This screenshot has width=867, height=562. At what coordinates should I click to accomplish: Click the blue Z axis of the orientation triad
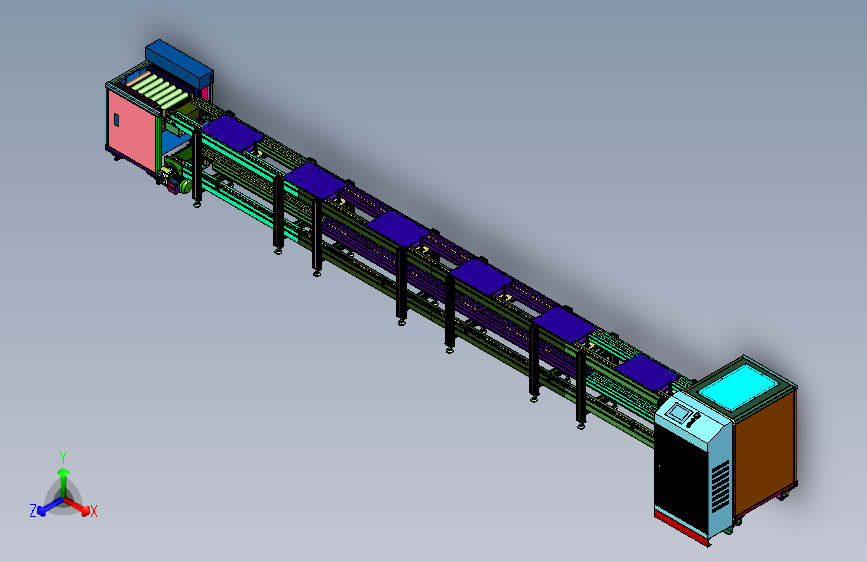coord(49,507)
